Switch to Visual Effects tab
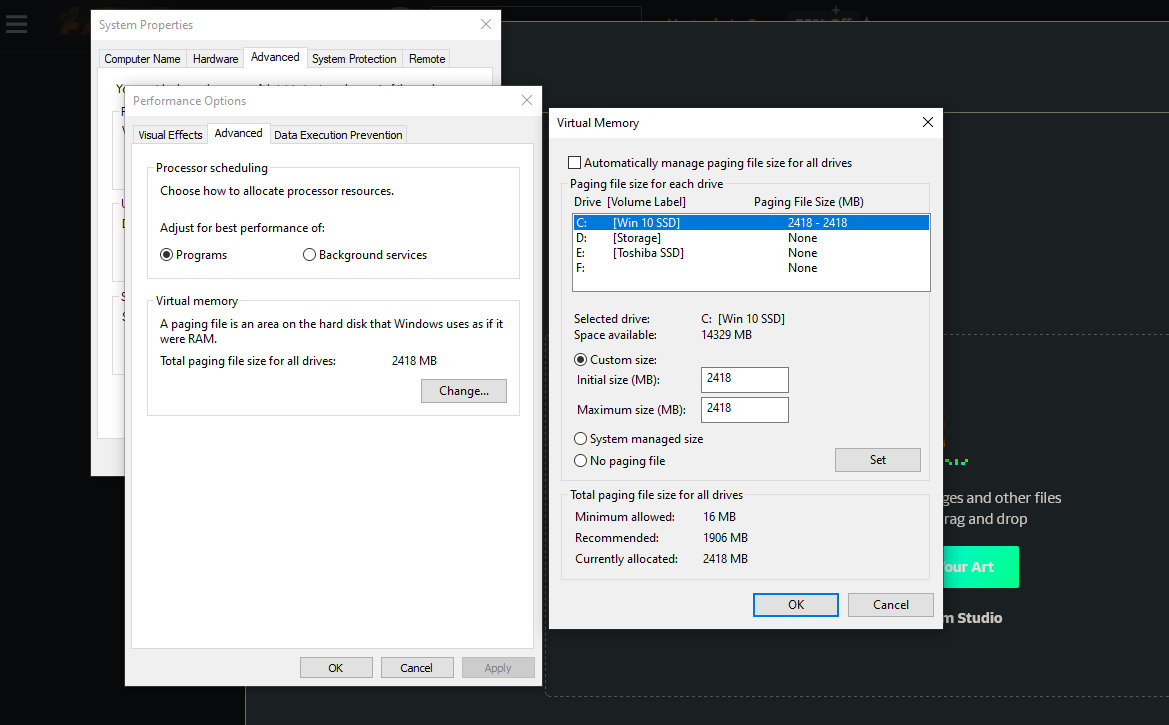1169x725 pixels. [170, 135]
